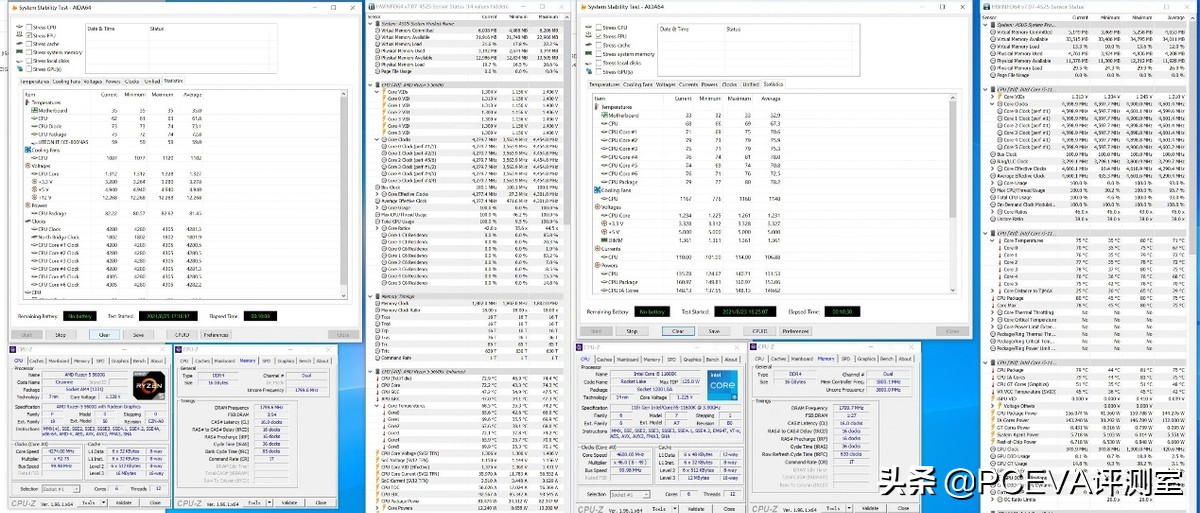Image resolution: width=1200 pixels, height=513 pixels.
Task: Click the Motherboard icon in right AIDA64 statistics
Action: [x=605, y=116]
